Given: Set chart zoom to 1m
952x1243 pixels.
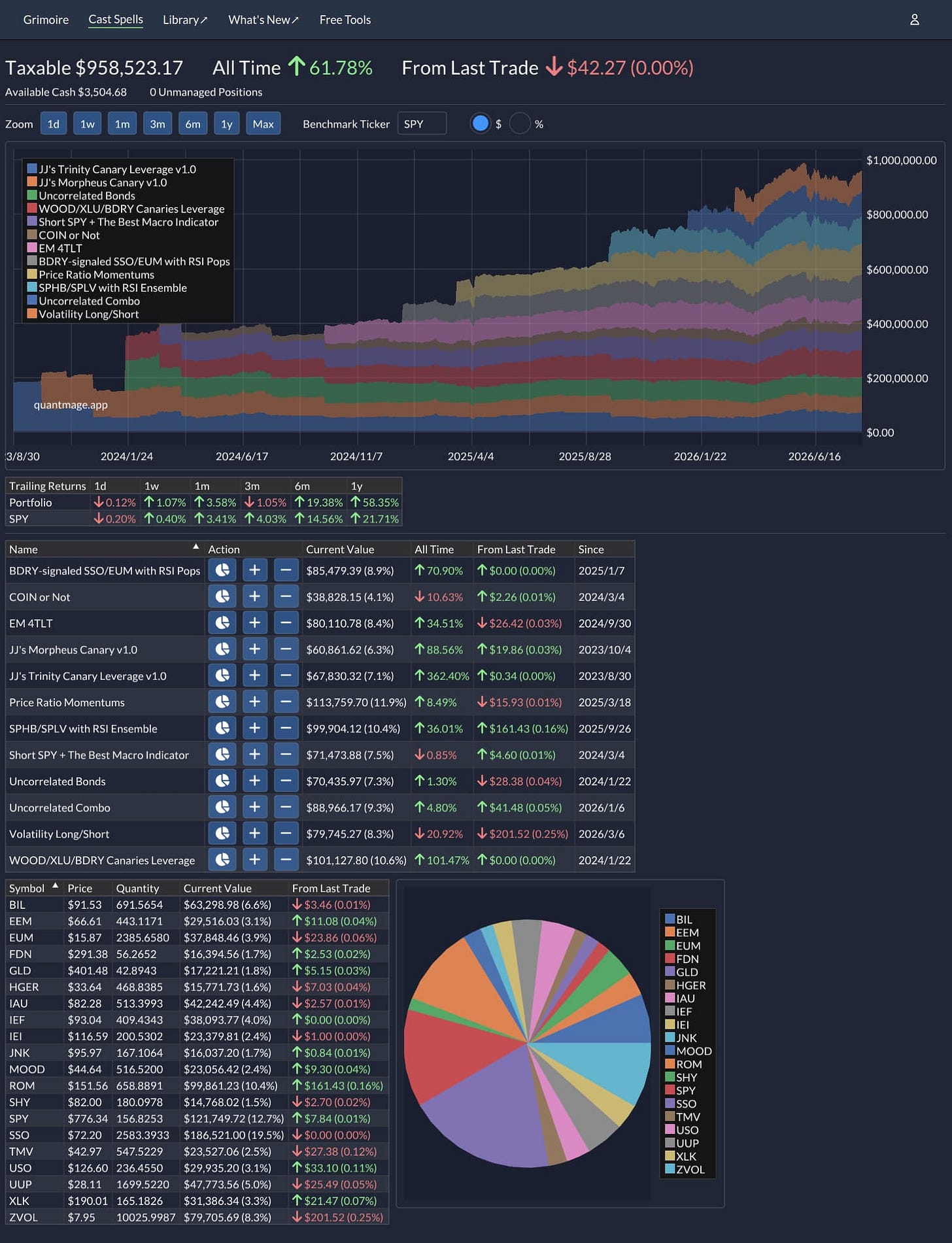Looking at the screenshot, I should point(122,124).
